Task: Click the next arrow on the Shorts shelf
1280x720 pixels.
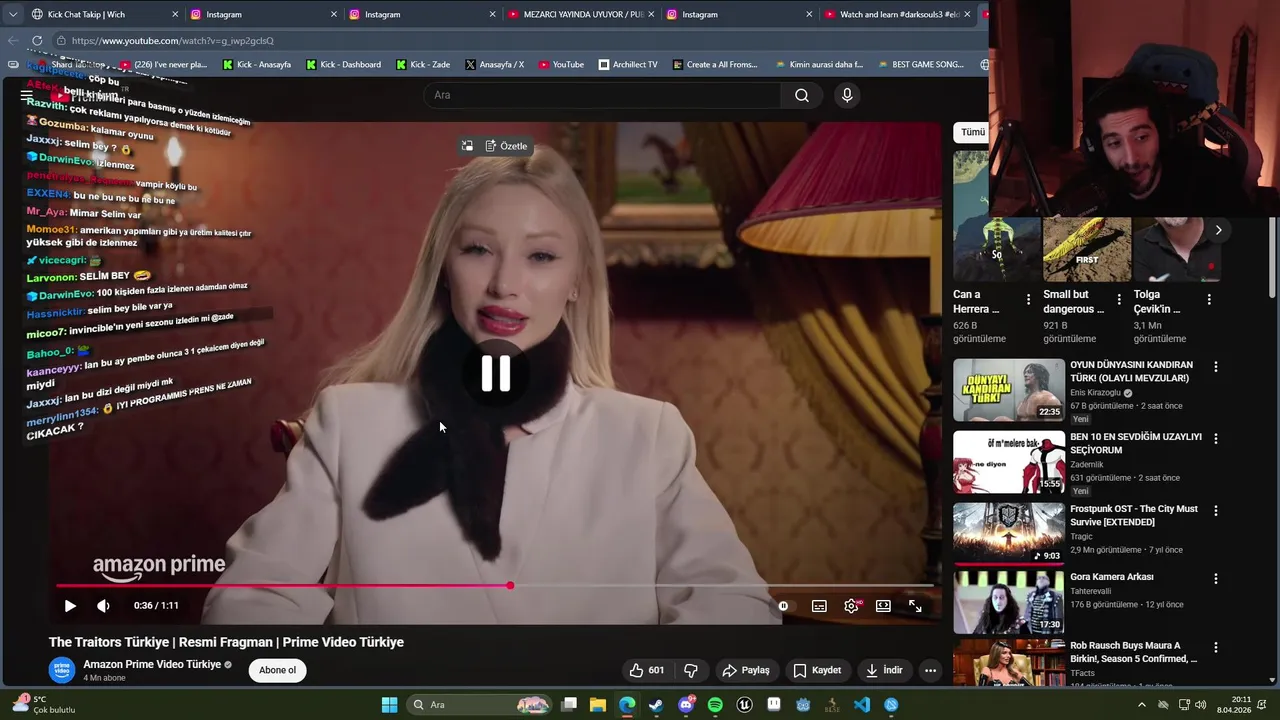Action: [1218, 230]
